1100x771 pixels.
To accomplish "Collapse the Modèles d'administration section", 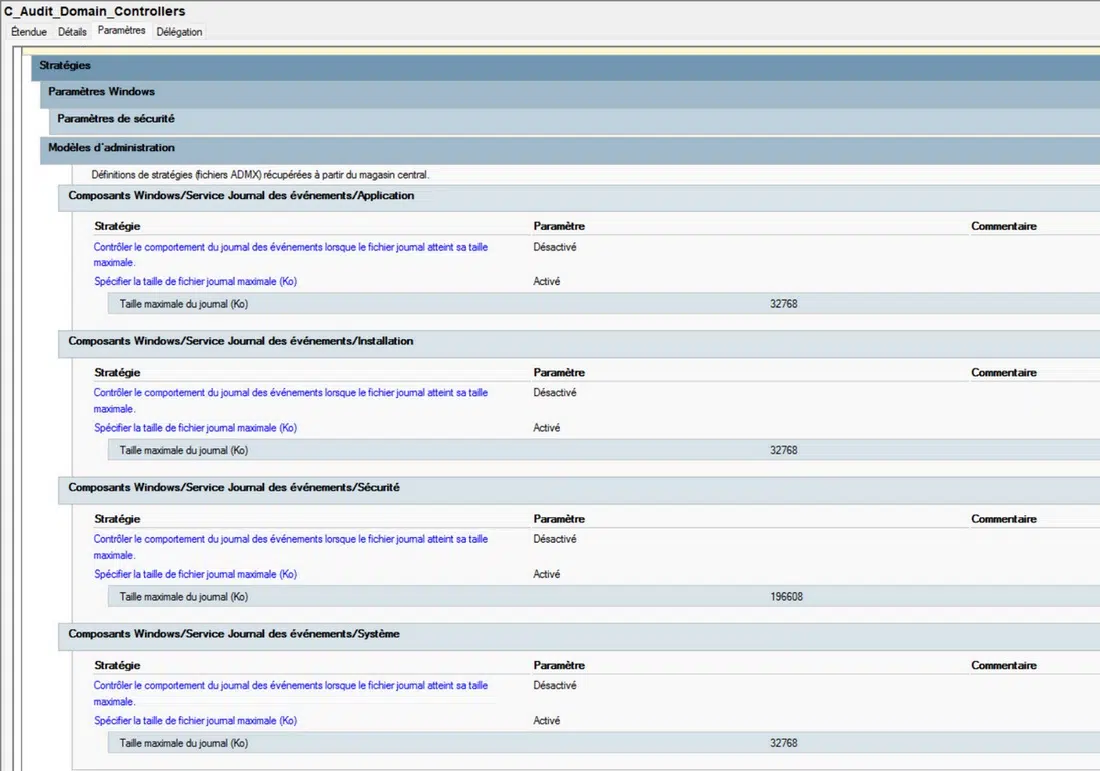I will point(111,148).
